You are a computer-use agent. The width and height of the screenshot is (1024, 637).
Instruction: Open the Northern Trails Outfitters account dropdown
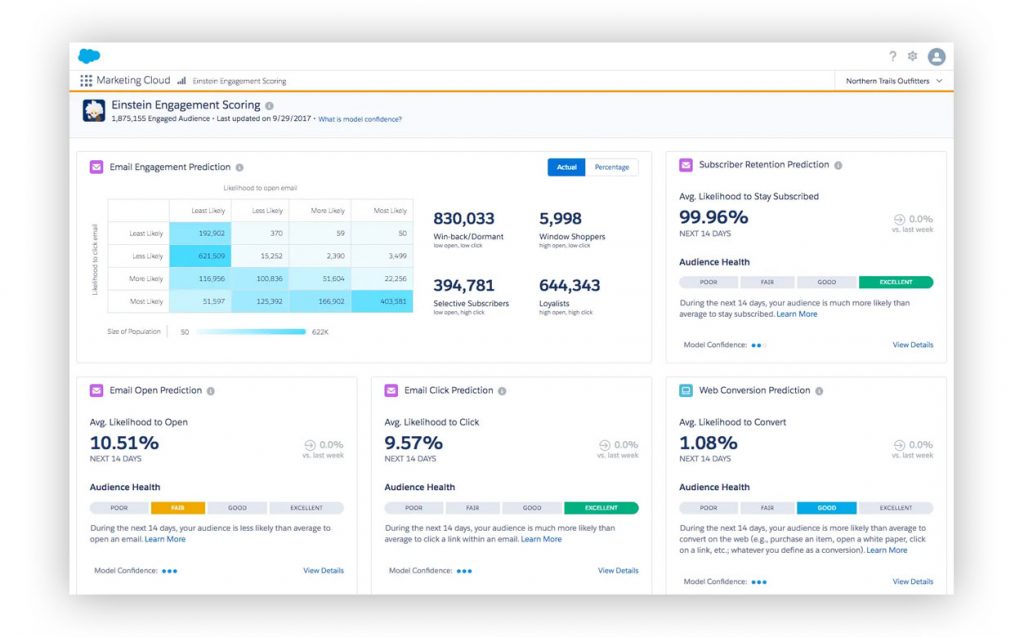coord(894,81)
